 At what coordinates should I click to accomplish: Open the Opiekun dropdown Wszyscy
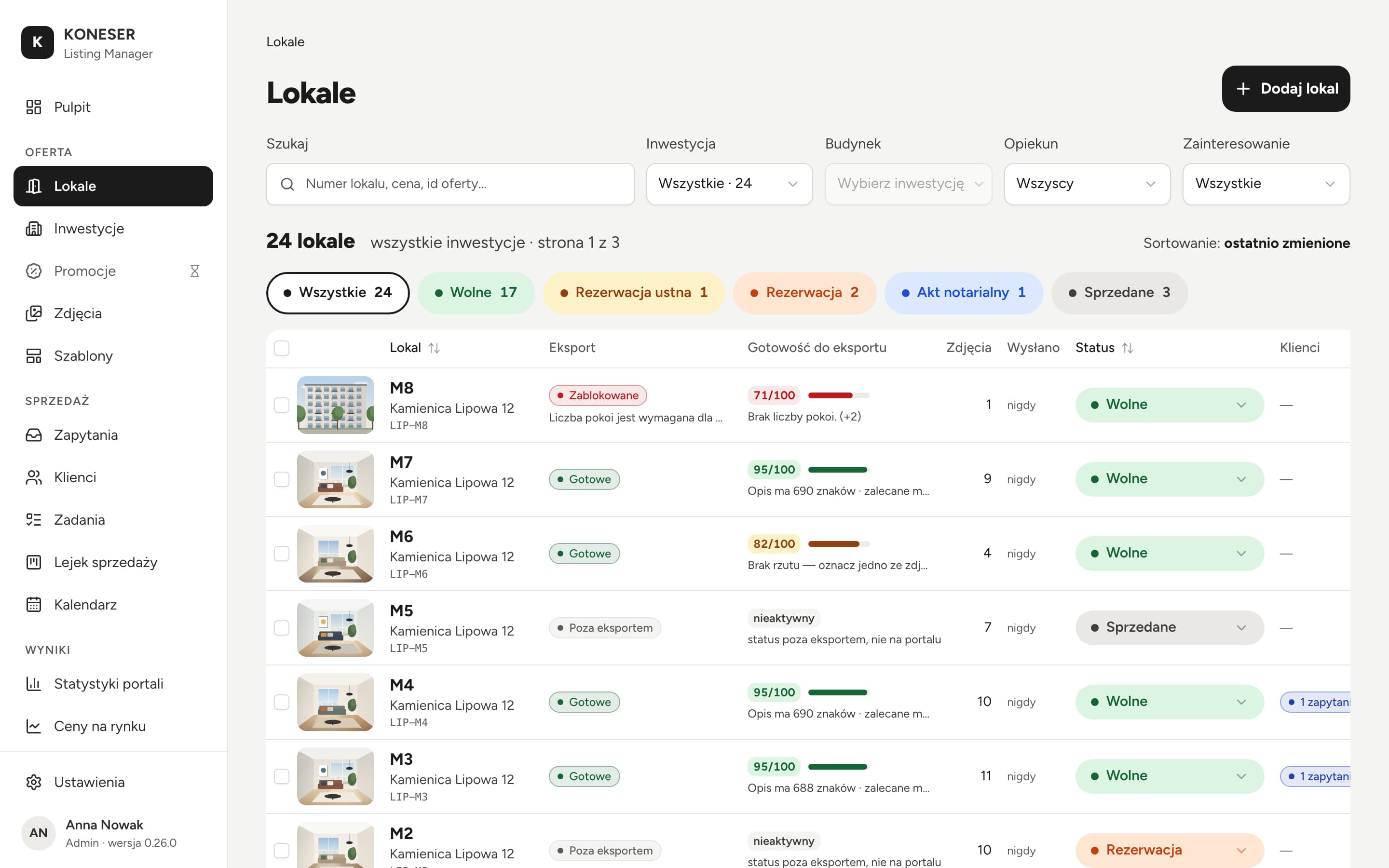coord(1087,184)
